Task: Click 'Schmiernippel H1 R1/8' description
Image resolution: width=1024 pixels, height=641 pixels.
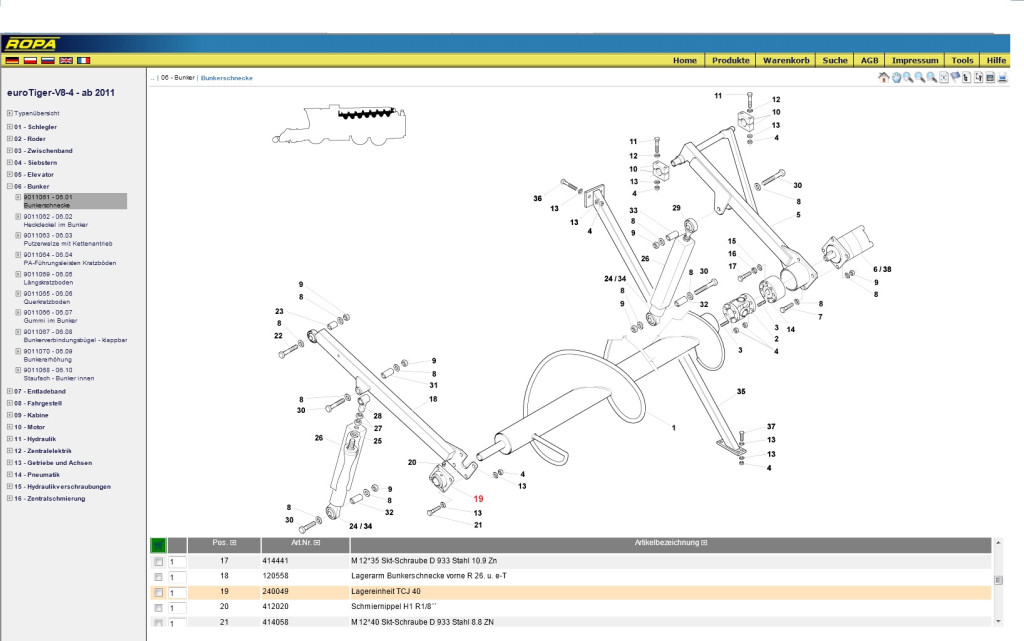Action: coord(393,606)
